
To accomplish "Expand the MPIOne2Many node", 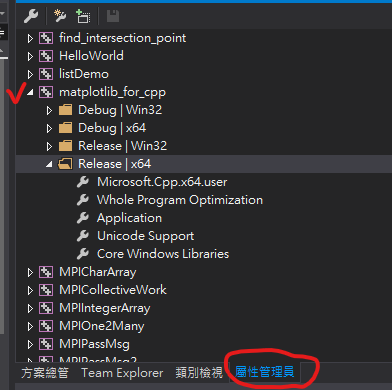I will [x=30, y=327].
